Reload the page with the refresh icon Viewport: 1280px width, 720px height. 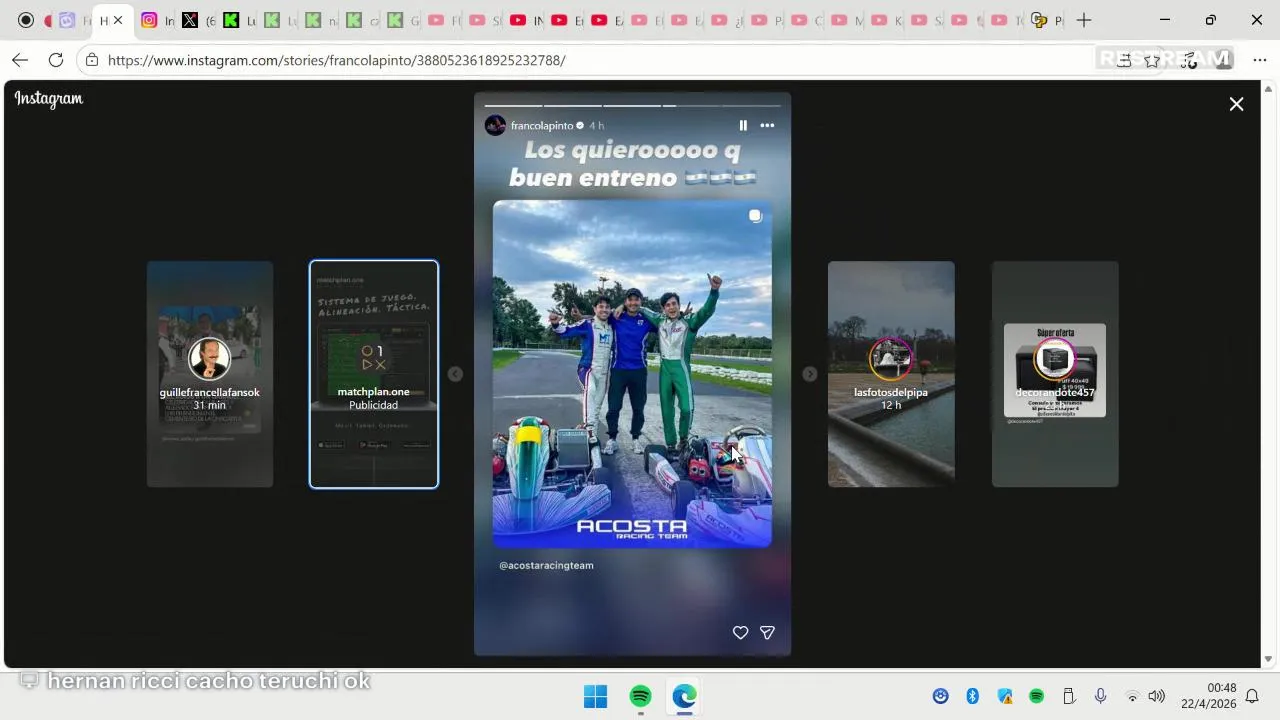[56, 60]
